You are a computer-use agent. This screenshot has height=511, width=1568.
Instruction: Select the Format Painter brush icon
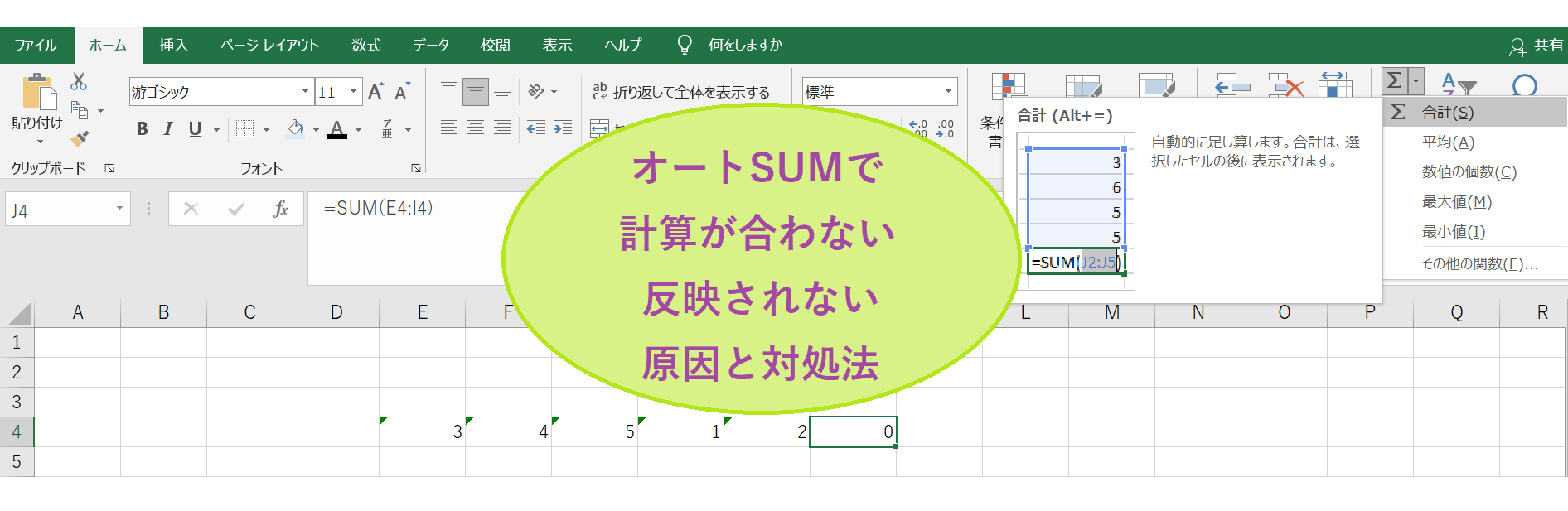[80, 138]
